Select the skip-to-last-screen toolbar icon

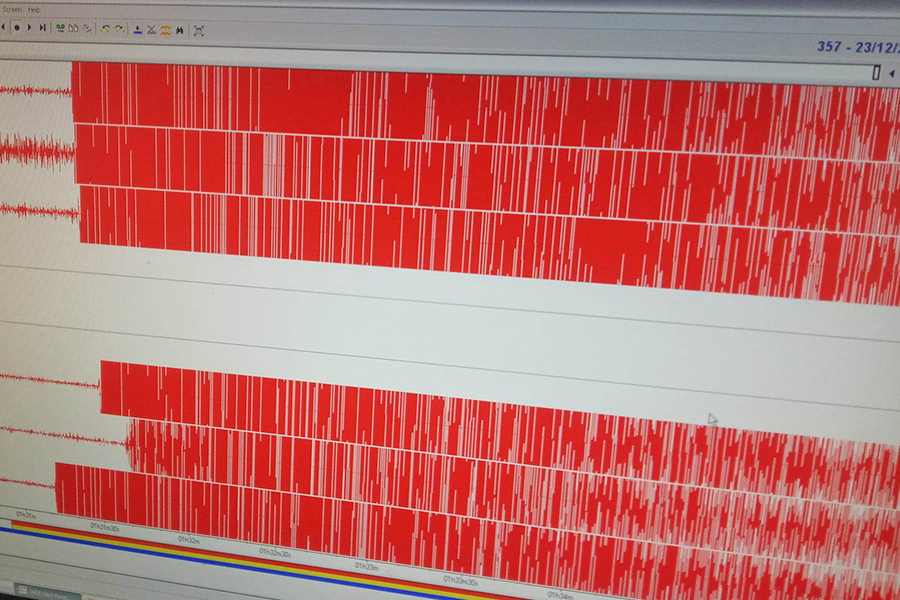tap(42, 29)
